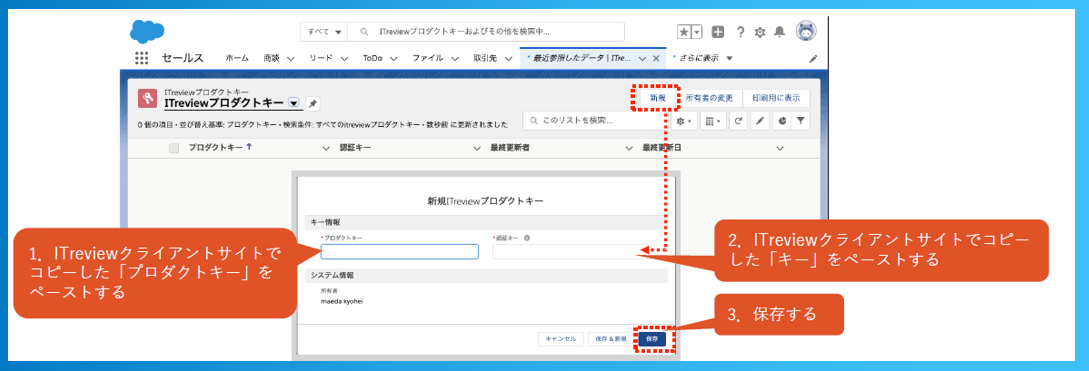Click the blue 保存 button
Screen dimensions: 1089x371
coord(652,339)
